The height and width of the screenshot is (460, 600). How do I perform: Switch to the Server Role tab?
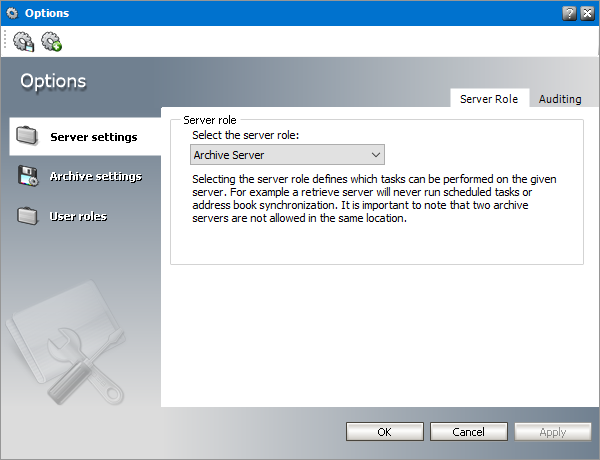pyautogui.click(x=489, y=99)
